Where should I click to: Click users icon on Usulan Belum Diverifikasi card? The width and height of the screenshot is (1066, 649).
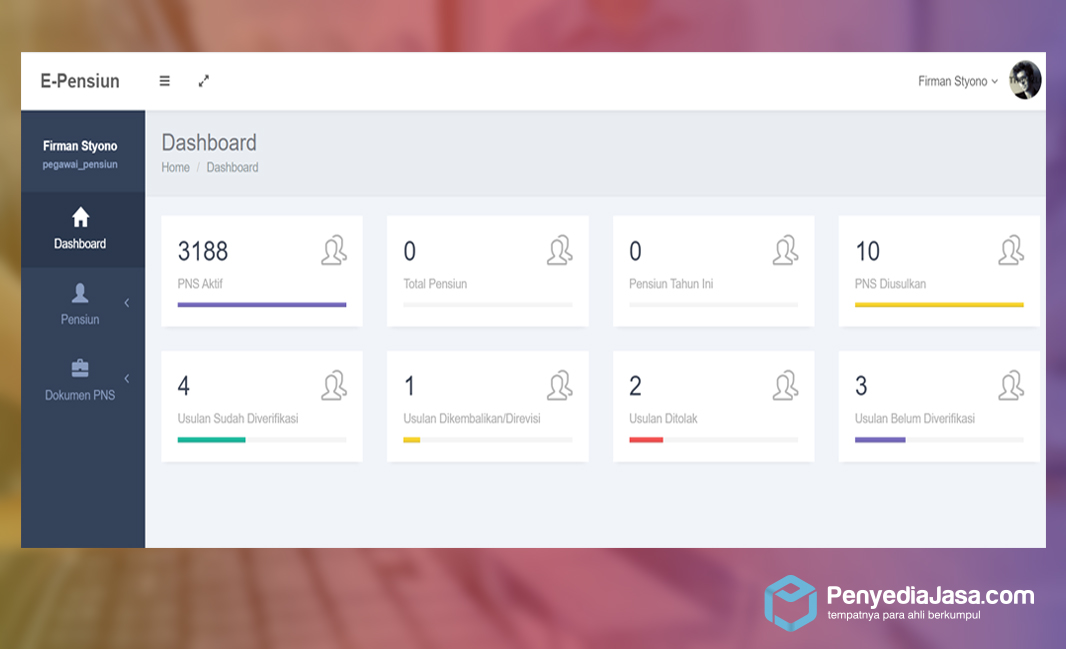pyautogui.click(x=1011, y=385)
